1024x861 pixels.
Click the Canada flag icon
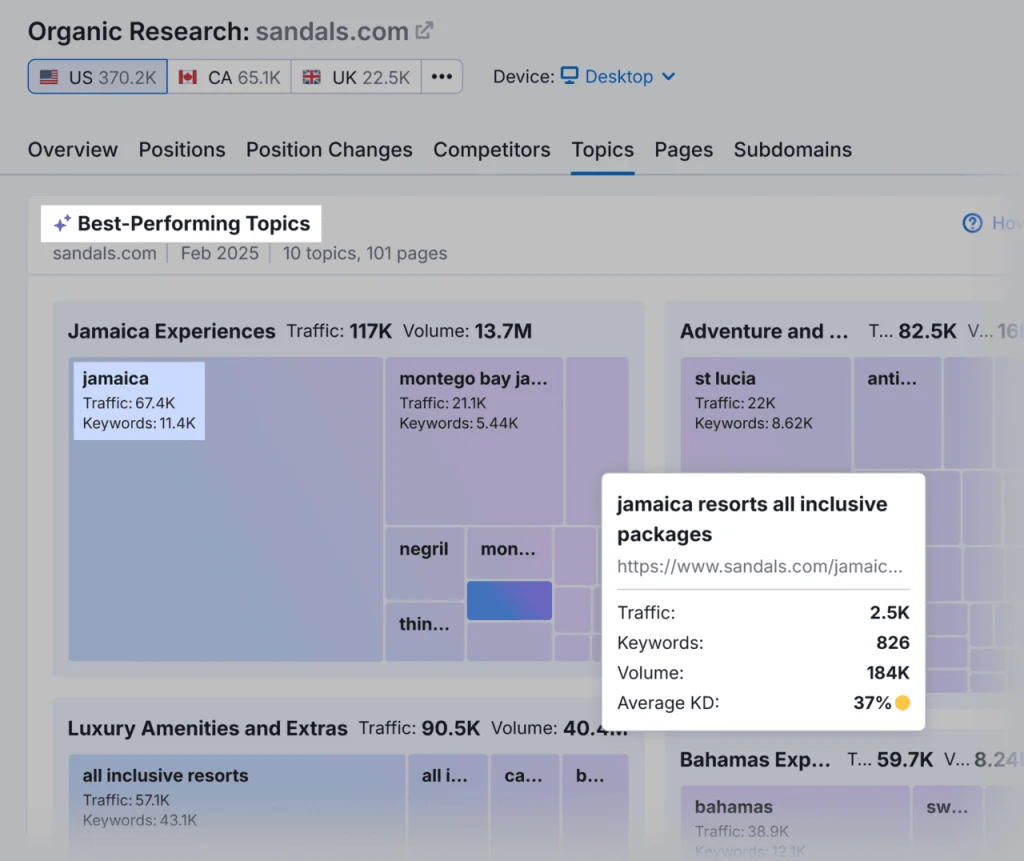[x=187, y=78]
